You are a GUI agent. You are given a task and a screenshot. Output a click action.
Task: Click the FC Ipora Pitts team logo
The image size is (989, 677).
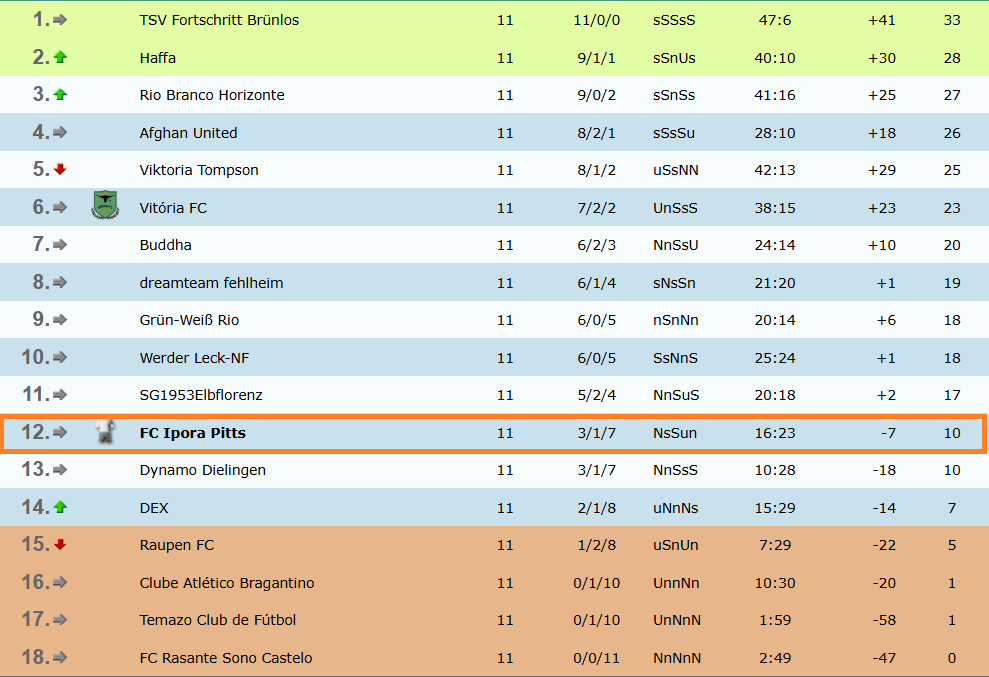click(x=104, y=432)
